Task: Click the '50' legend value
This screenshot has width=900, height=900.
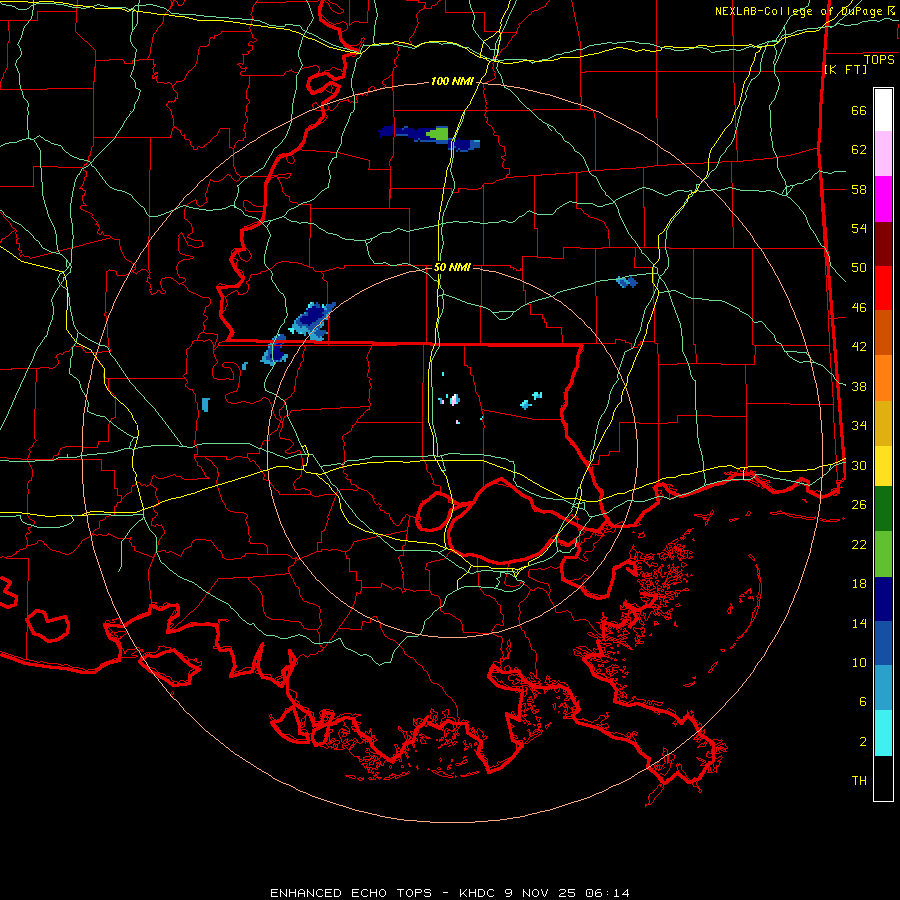Action: tap(859, 268)
